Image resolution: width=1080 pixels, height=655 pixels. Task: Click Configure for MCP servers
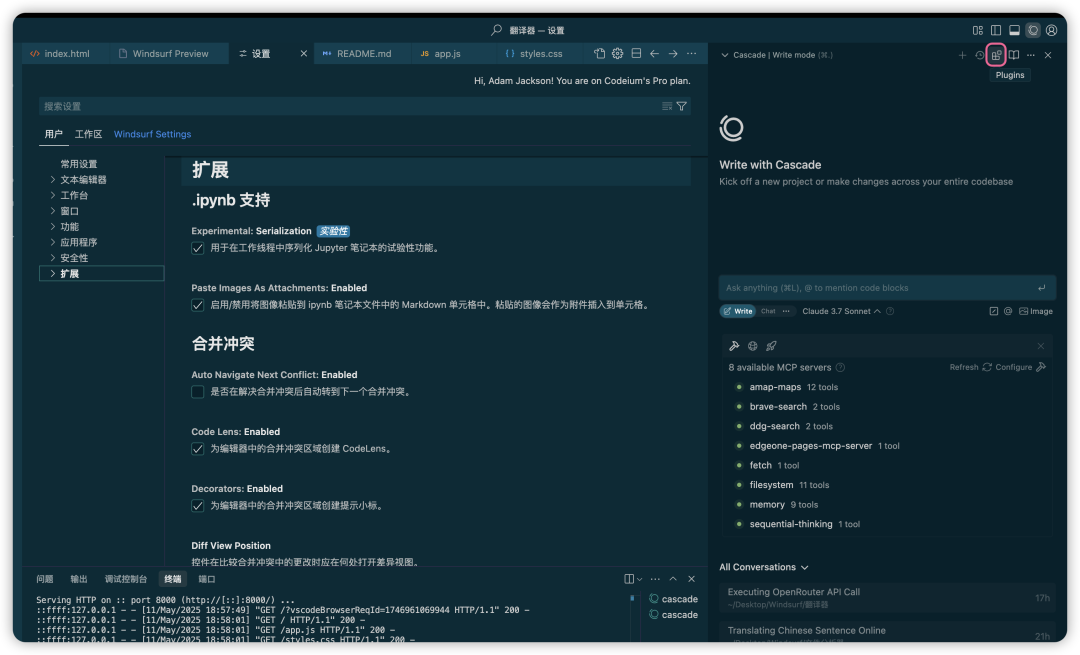[1021, 368]
